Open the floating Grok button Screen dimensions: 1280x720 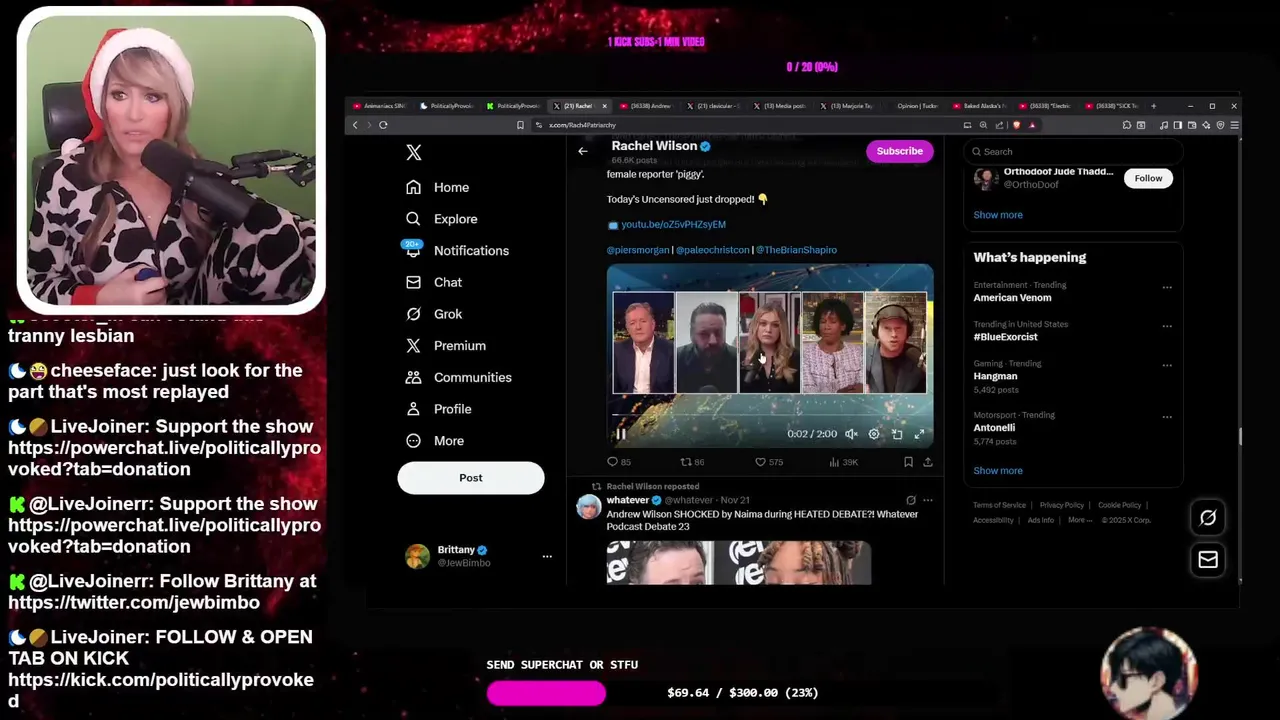[1208, 518]
